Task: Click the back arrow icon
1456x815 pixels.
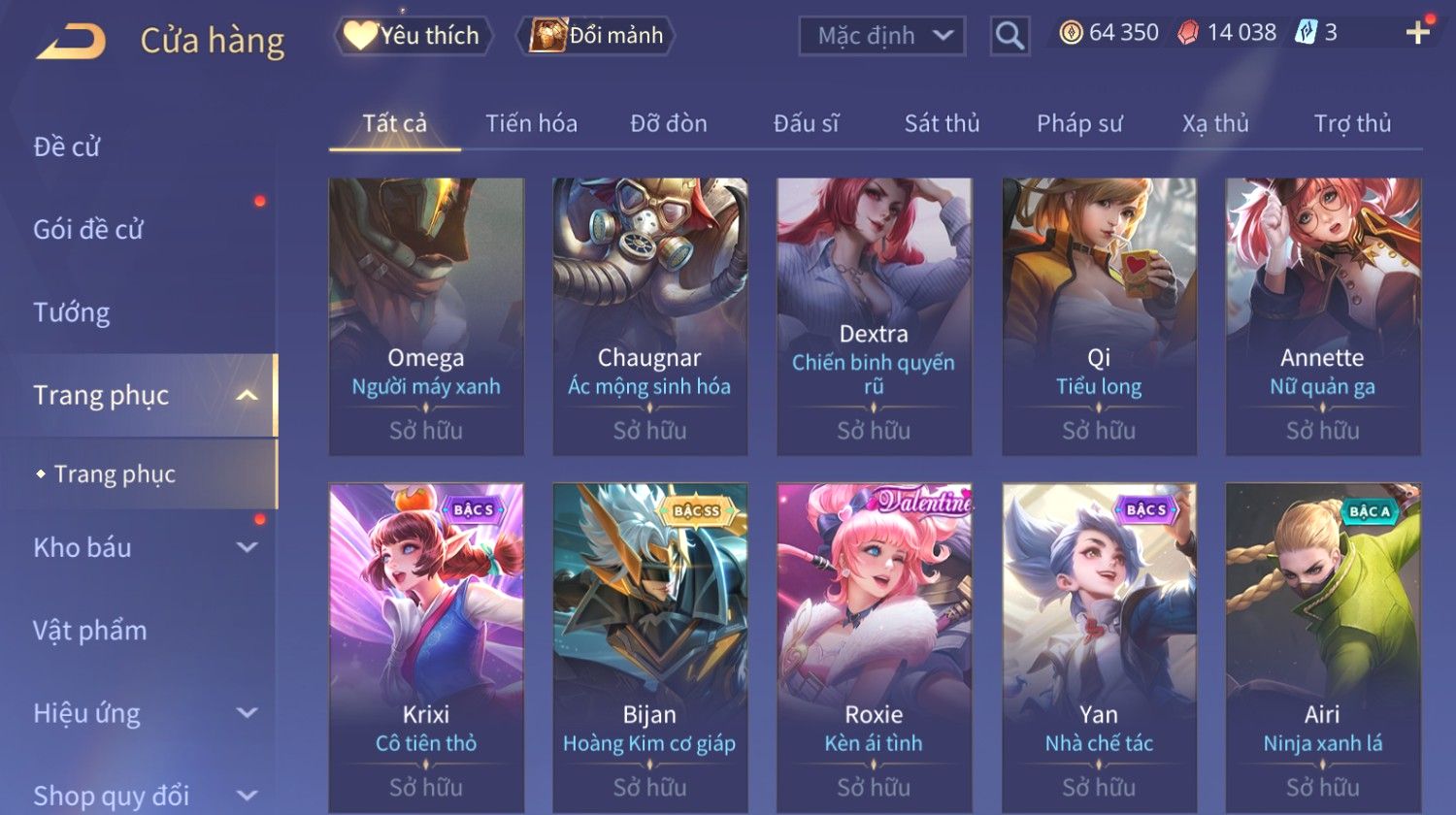Action: point(71,42)
